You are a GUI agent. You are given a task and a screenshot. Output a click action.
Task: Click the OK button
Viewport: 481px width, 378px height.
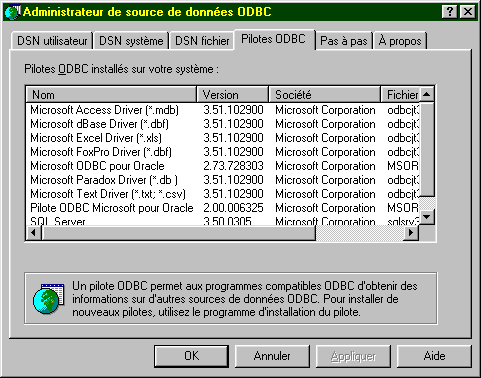coord(192,356)
